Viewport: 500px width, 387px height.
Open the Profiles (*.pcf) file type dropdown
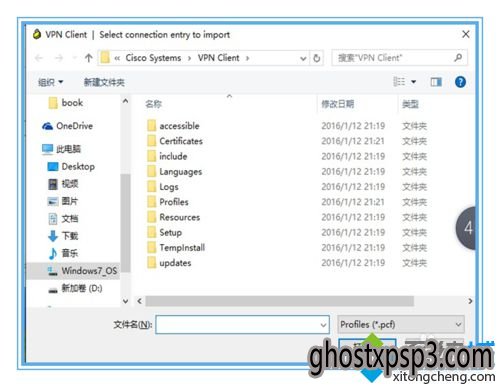[401, 324]
